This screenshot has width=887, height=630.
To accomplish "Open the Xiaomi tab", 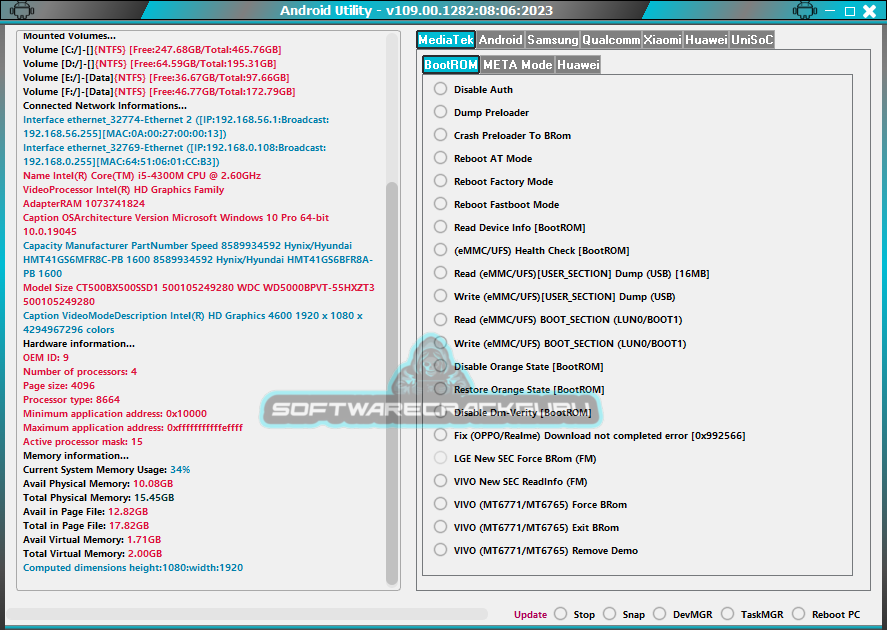I will (x=662, y=40).
